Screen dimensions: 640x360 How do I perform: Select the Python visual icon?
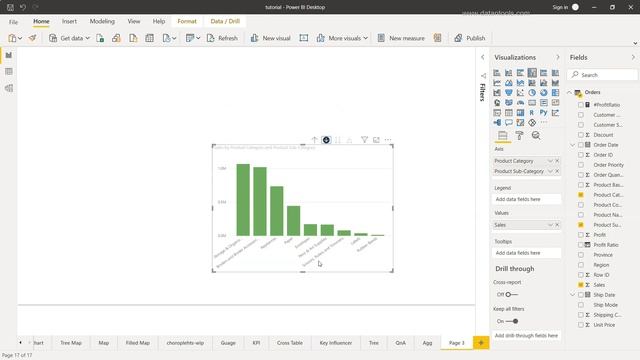tap(544, 113)
